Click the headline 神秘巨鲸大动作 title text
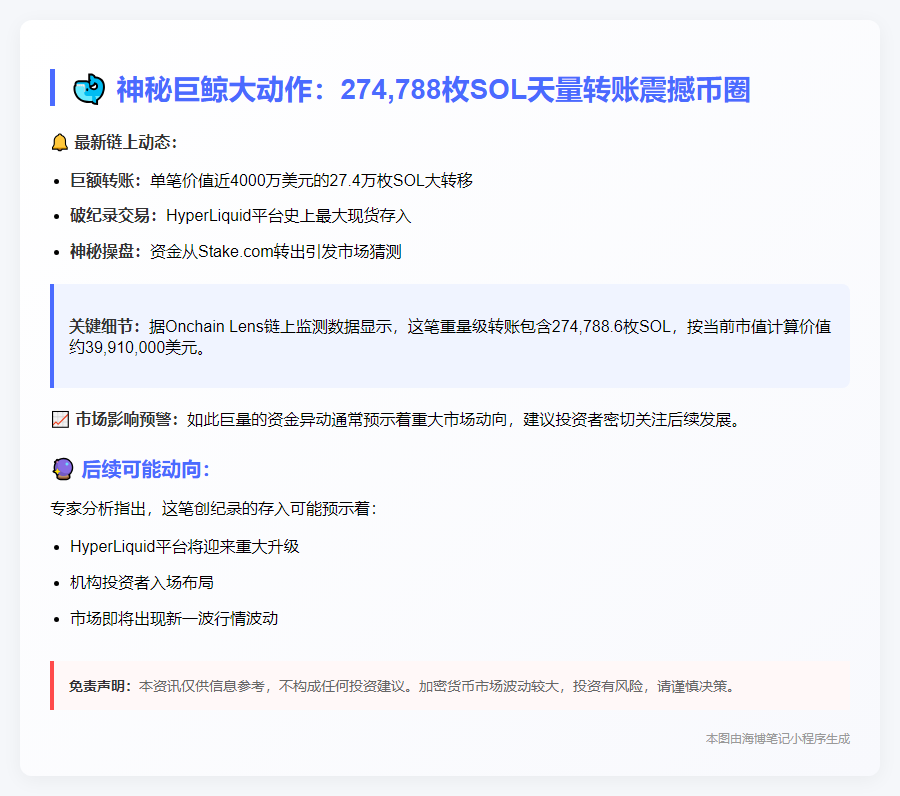 click(433, 90)
